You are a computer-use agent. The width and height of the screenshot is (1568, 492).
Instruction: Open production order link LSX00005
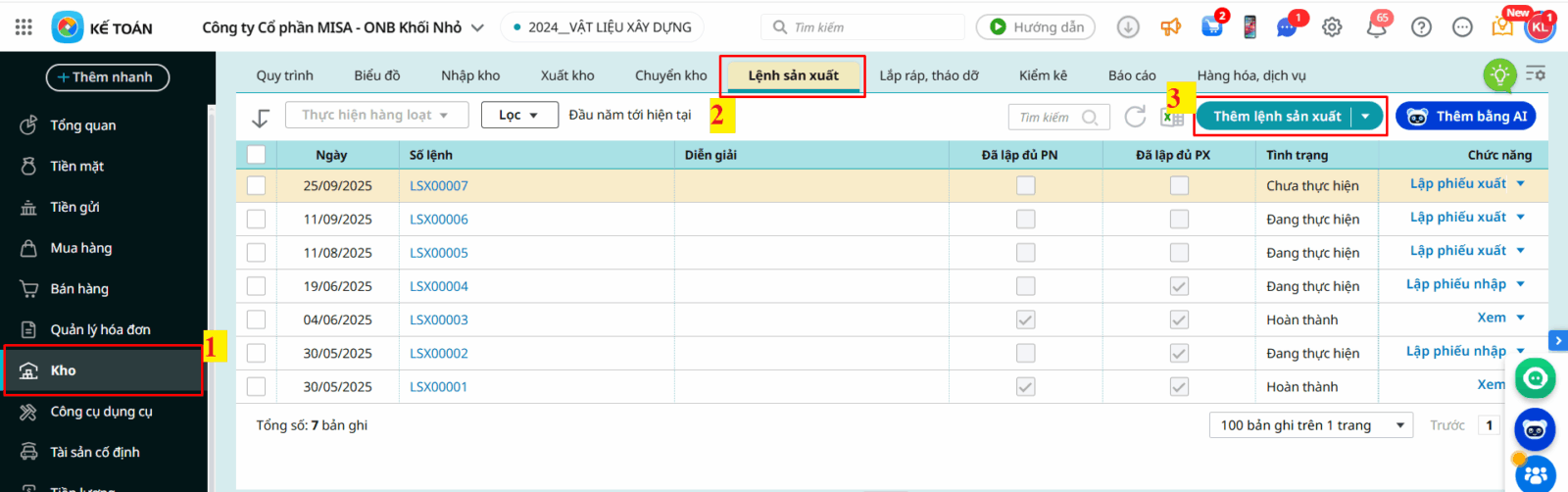point(439,253)
